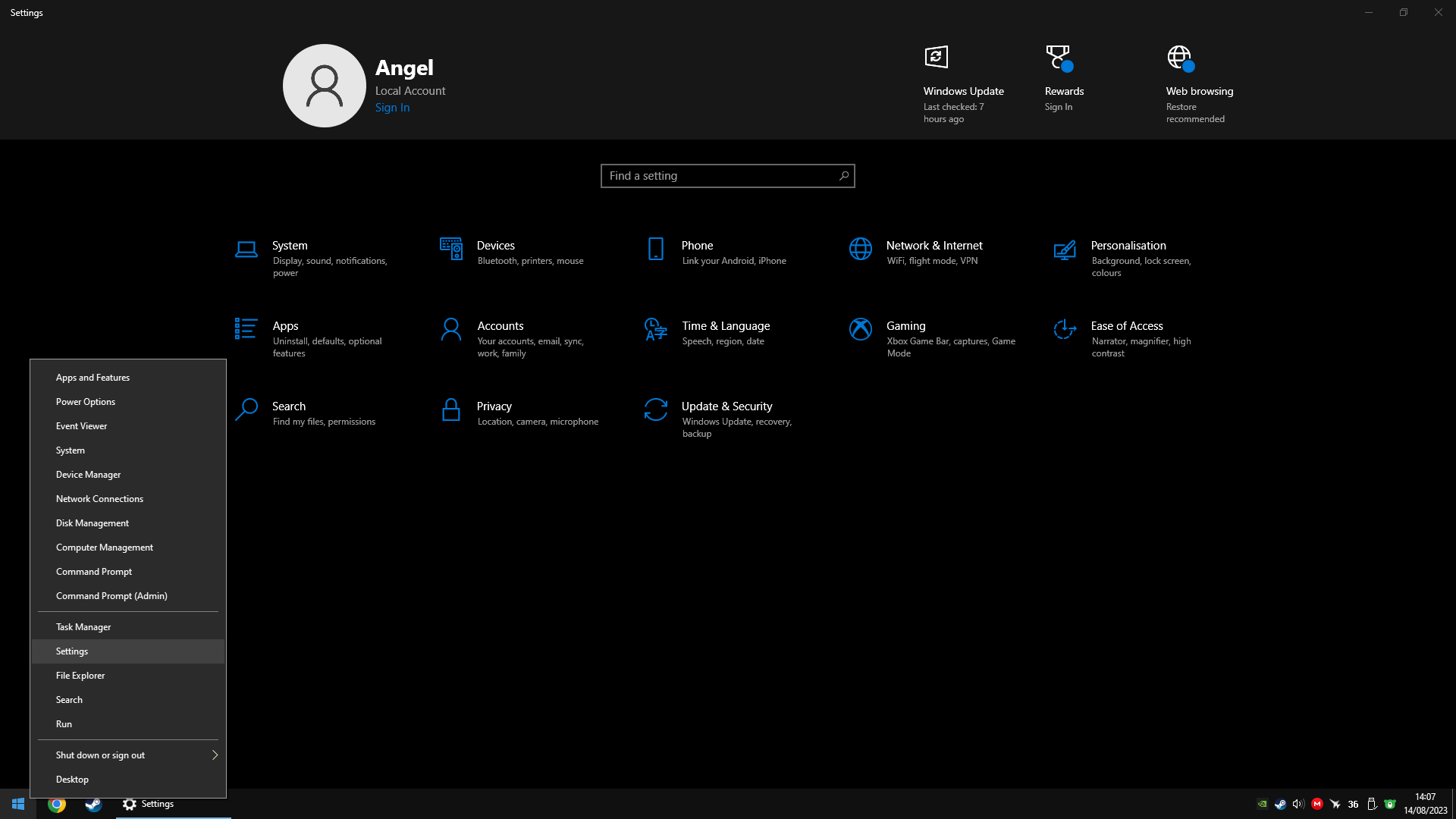Click the Find a setting search box
The image size is (1456, 819).
pyautogui.click(x=720, y=176)
